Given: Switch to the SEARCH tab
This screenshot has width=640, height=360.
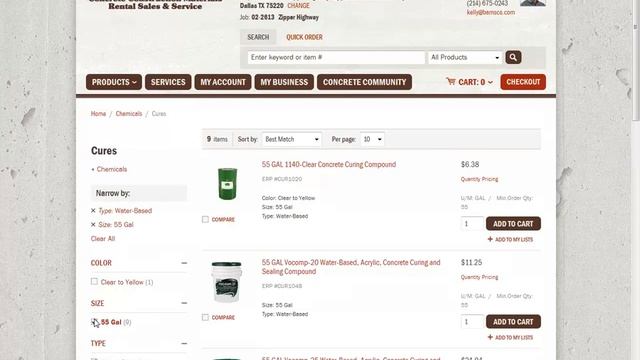Looking at the screenshot, I should point(258,37).
